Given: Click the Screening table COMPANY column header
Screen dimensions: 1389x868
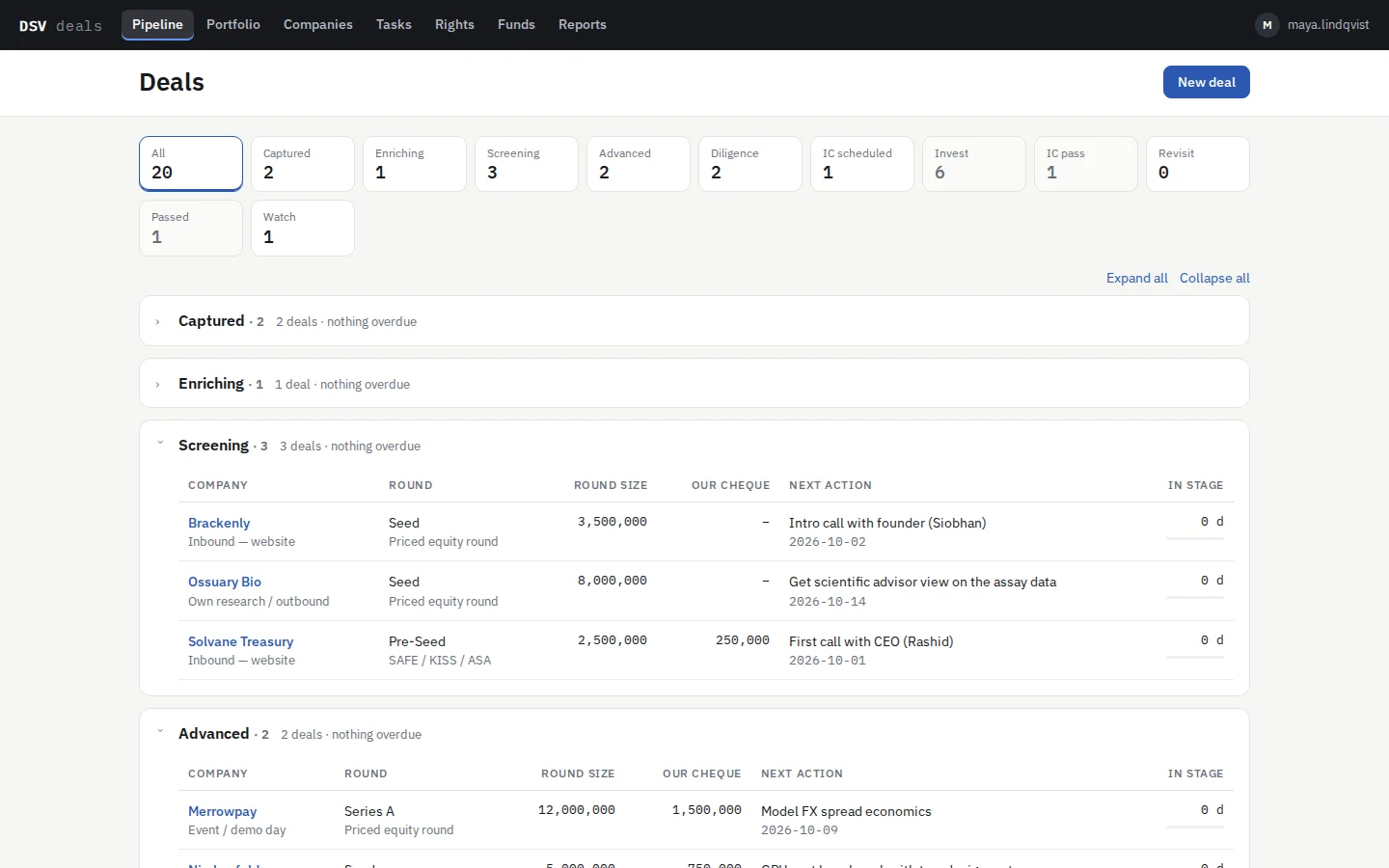Looking at the screenshot, I should (x=218, y=485).
